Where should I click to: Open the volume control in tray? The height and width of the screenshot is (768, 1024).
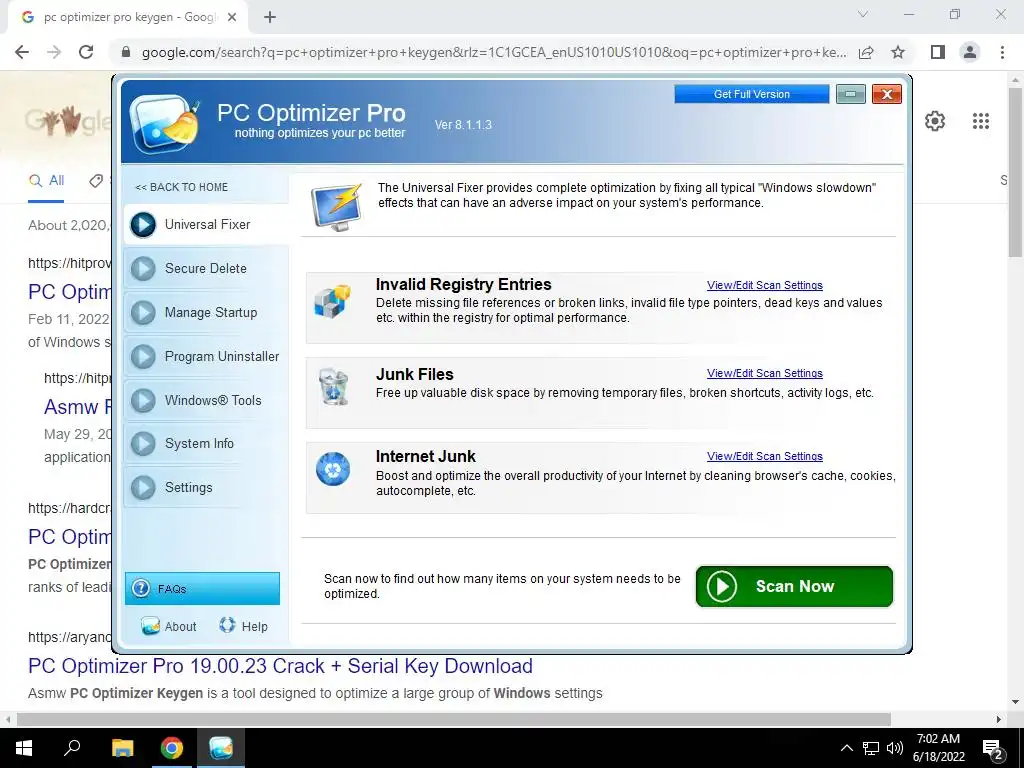click(x=895, y=748)
